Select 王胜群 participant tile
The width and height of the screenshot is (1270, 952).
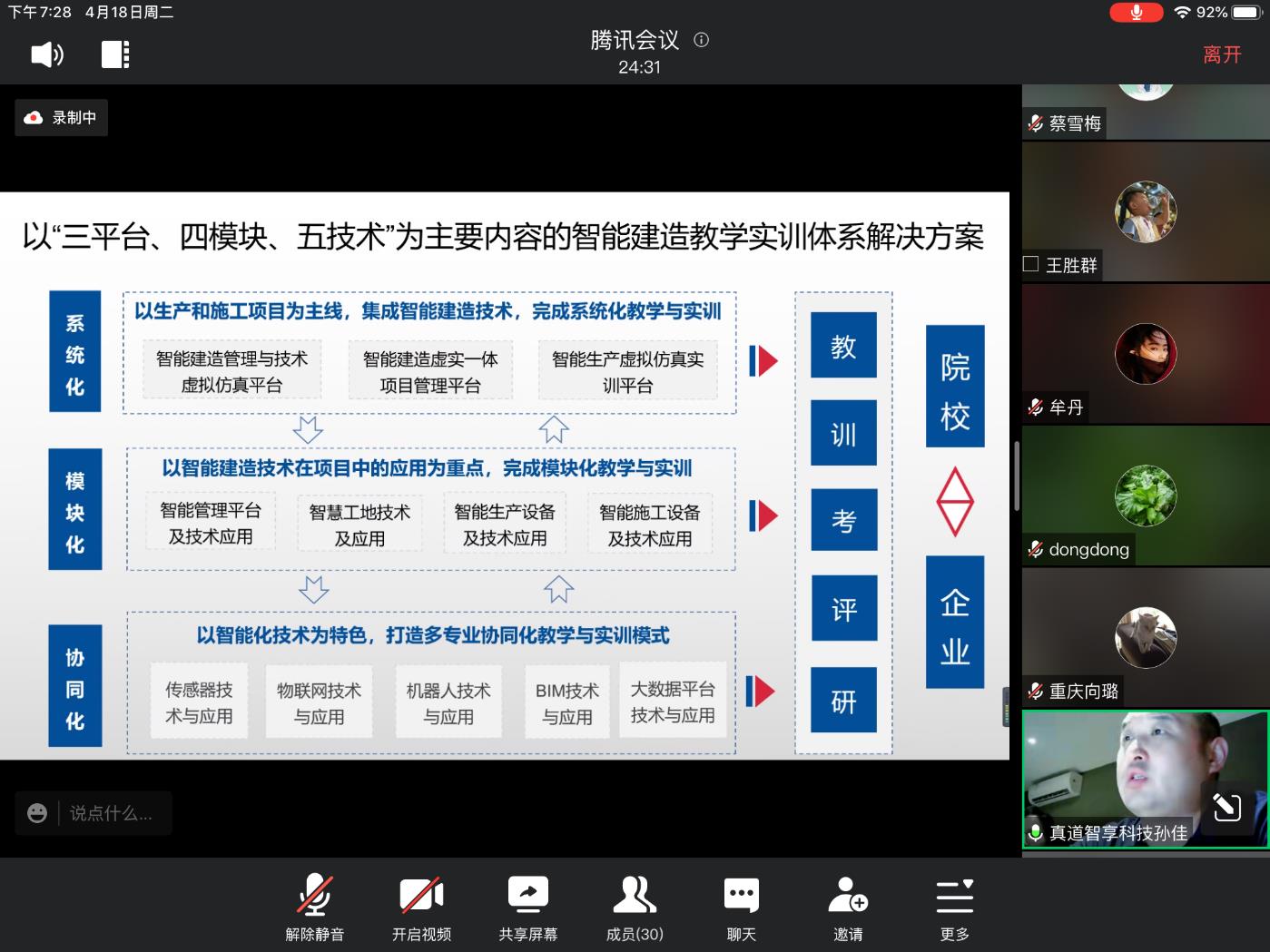1146,211
